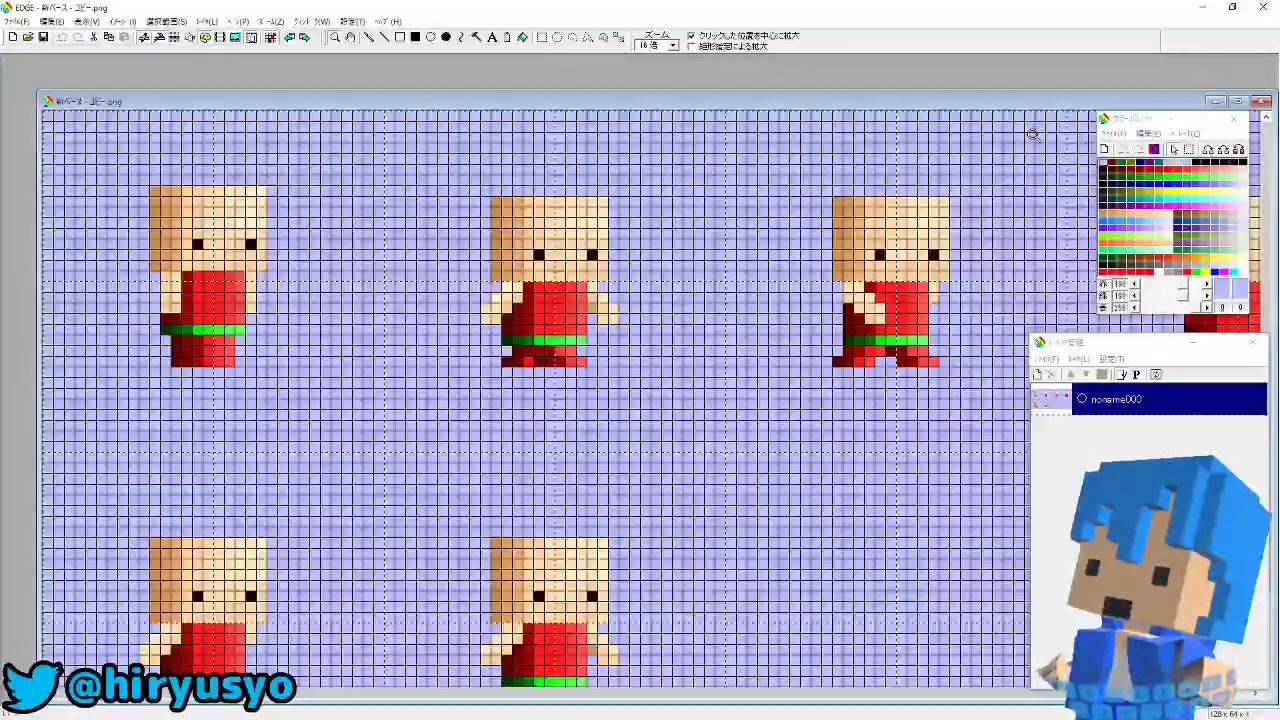Save the image with the floppy icon
Screen dimensions: 1280x720
coord(43,37)
